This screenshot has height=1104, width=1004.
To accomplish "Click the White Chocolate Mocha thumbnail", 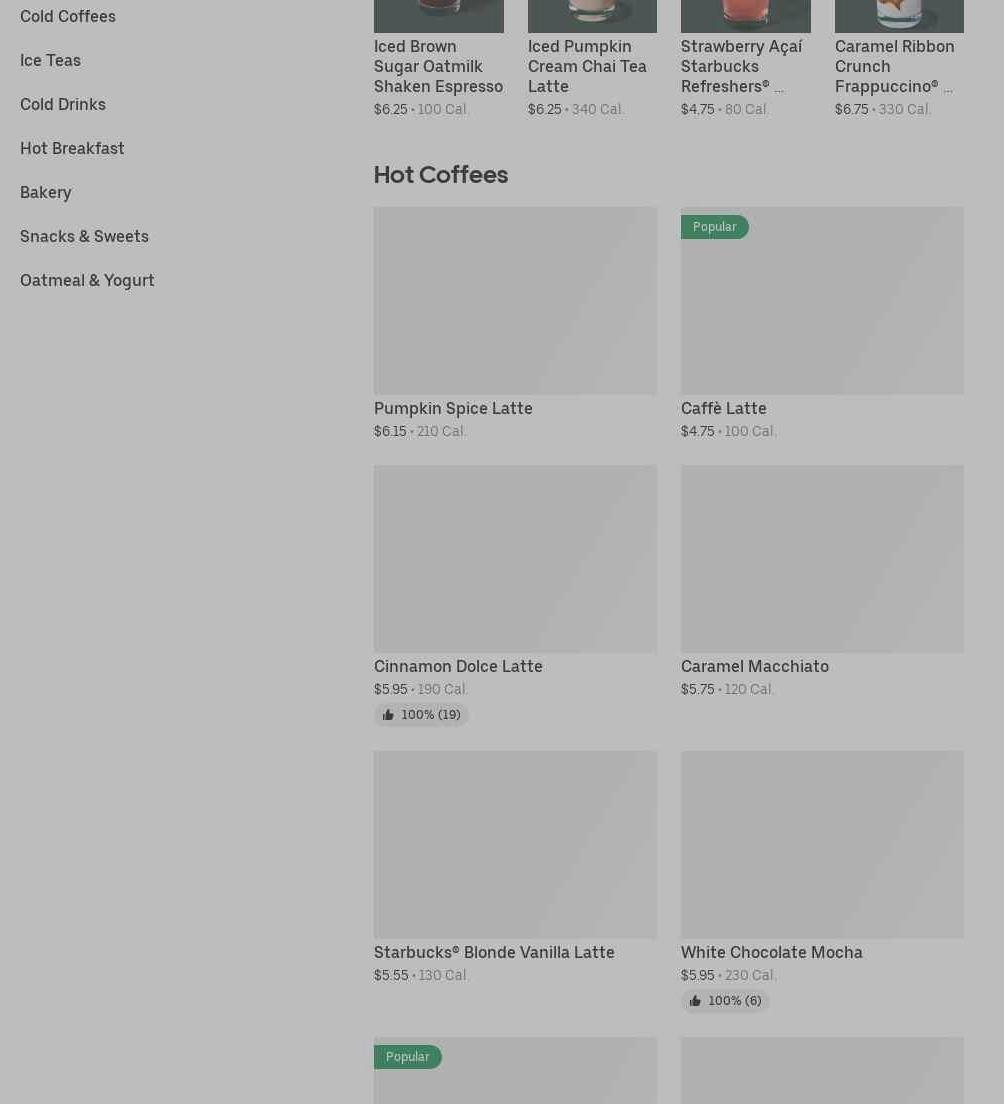I will [822, 844].
